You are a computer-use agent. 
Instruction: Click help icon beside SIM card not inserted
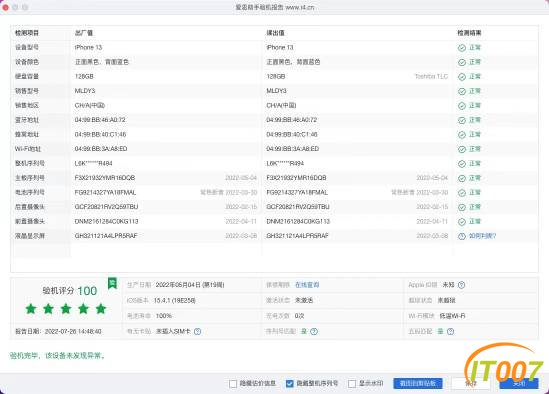point(197,331)
